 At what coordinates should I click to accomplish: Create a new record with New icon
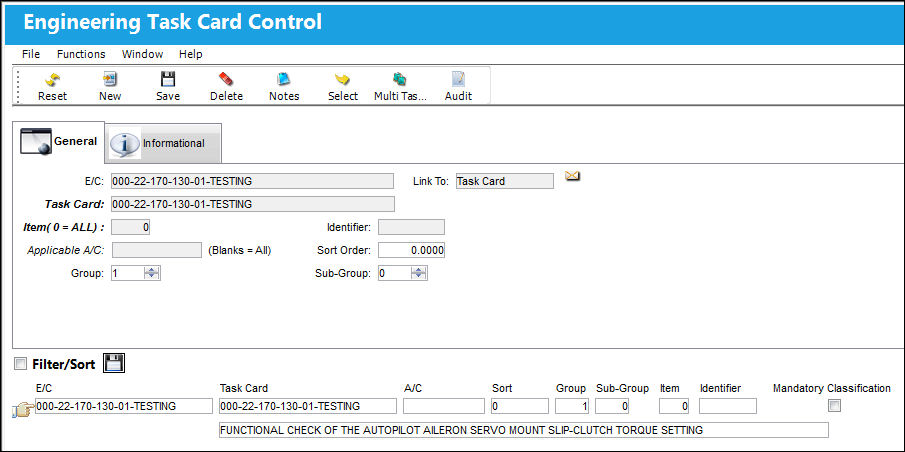[110, 79]
